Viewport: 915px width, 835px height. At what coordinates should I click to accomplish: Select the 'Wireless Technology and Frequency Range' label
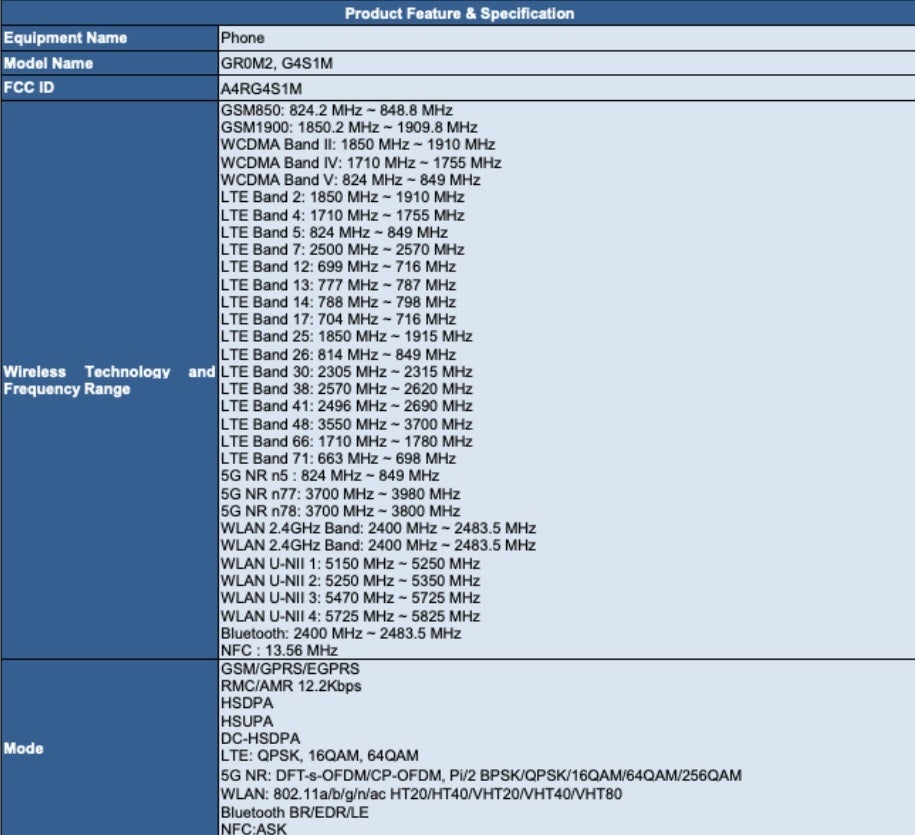(x=109, y=380)
